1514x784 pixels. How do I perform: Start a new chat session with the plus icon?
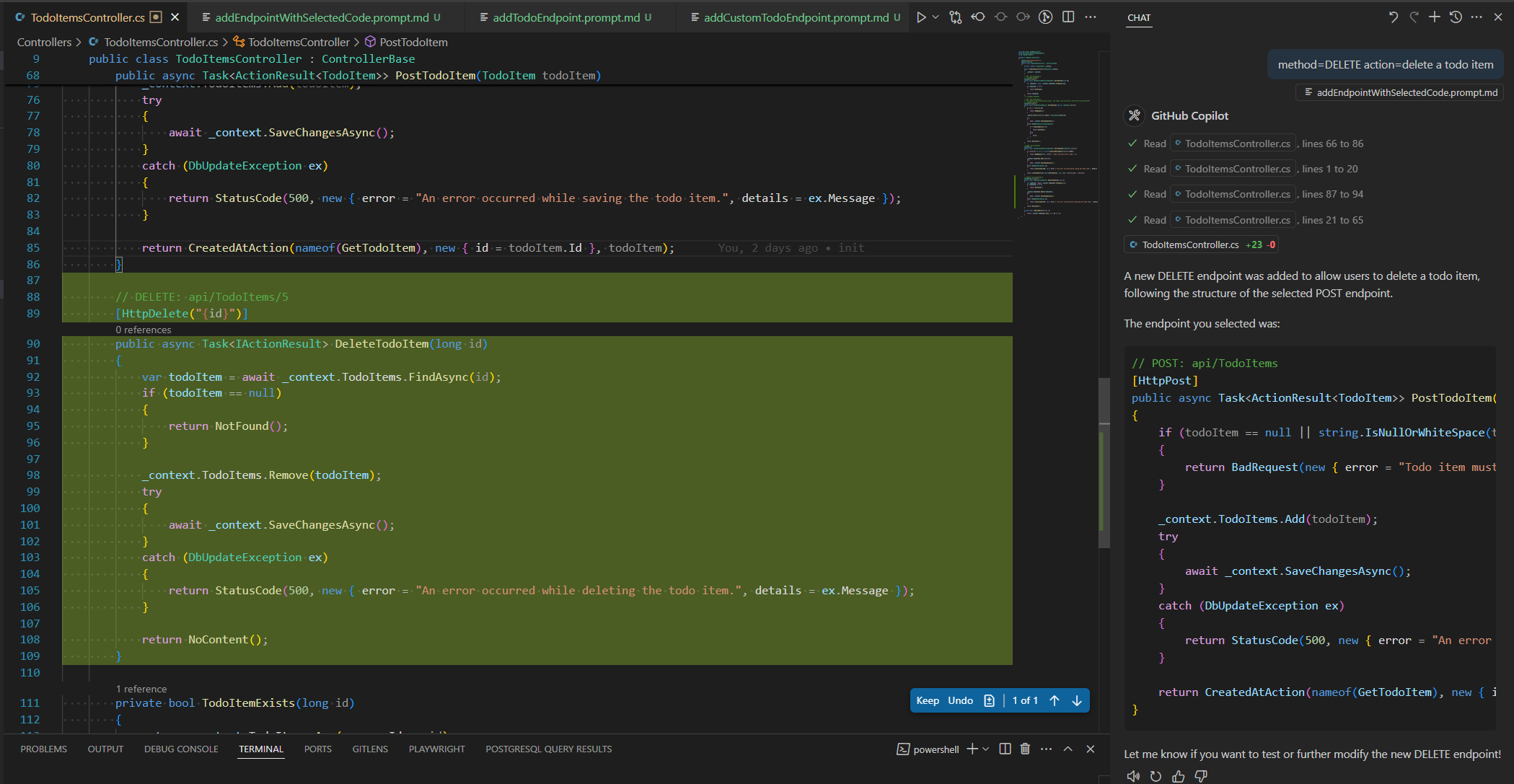(x=1435, y=17)
